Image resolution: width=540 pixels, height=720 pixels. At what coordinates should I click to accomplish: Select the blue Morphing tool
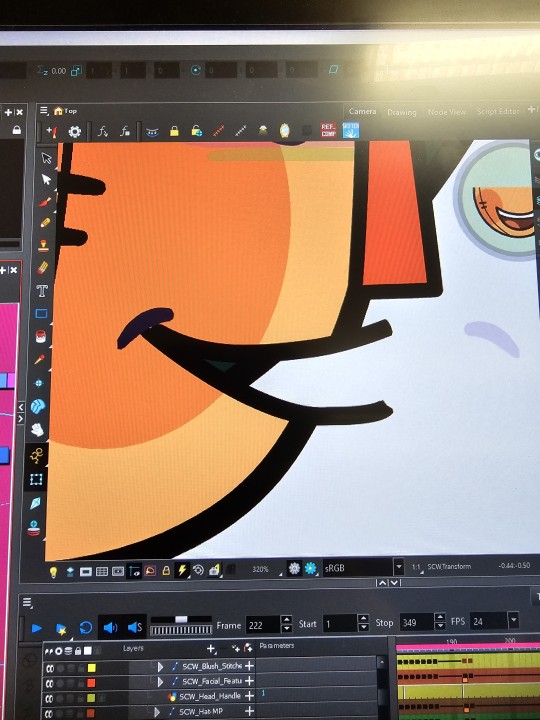tap(38, 406)
